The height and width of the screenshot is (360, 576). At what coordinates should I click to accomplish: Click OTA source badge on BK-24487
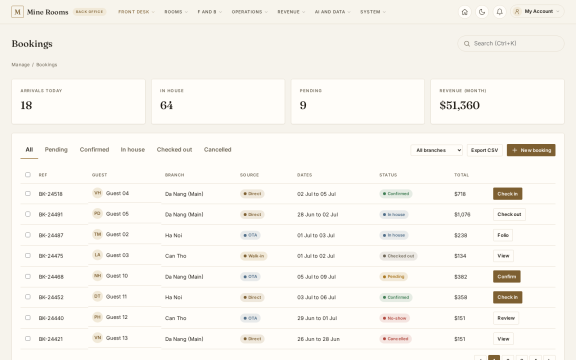pos(250,235)
